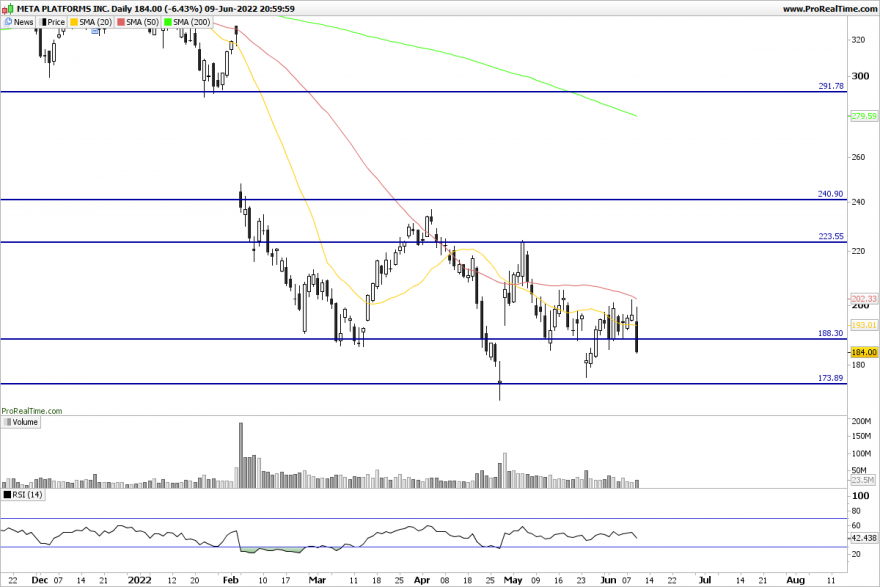Click the 100M volume axis label

(x=861, y=453)
